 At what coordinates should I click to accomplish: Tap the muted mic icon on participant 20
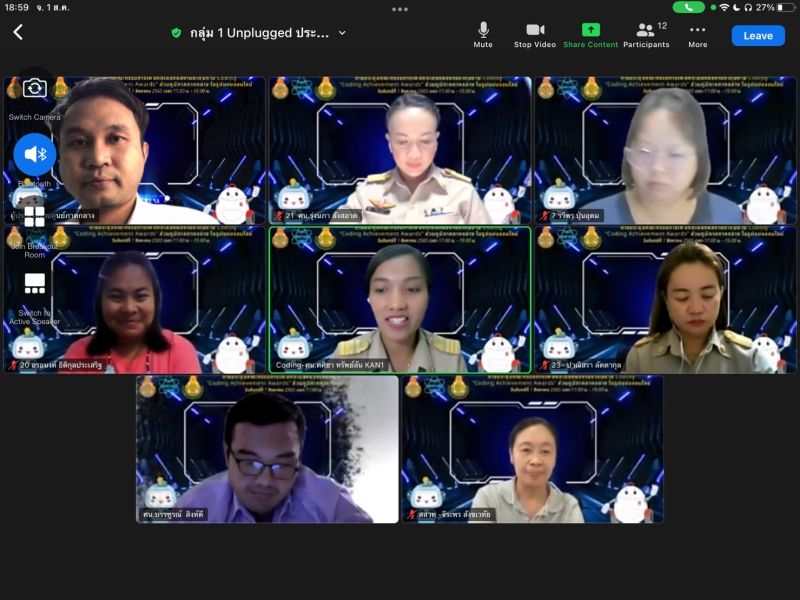(14, 365)
